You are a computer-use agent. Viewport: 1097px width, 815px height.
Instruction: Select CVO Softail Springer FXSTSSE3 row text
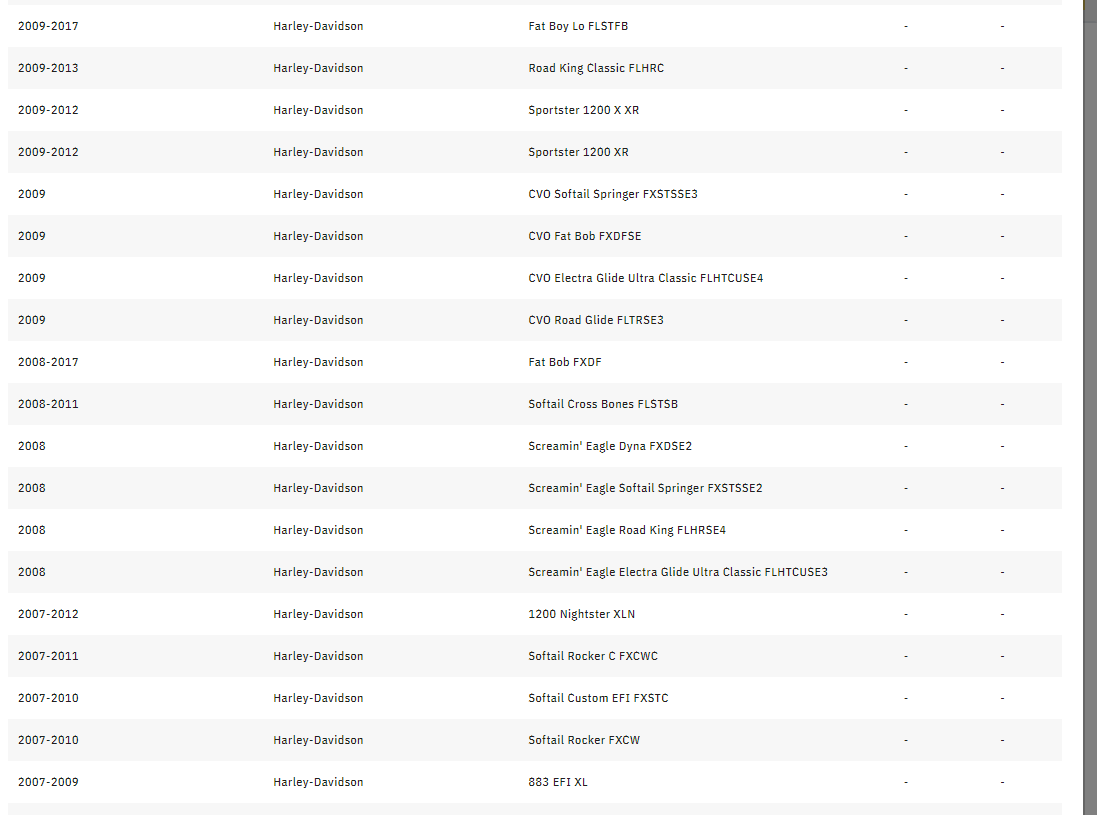click(613, 194)
